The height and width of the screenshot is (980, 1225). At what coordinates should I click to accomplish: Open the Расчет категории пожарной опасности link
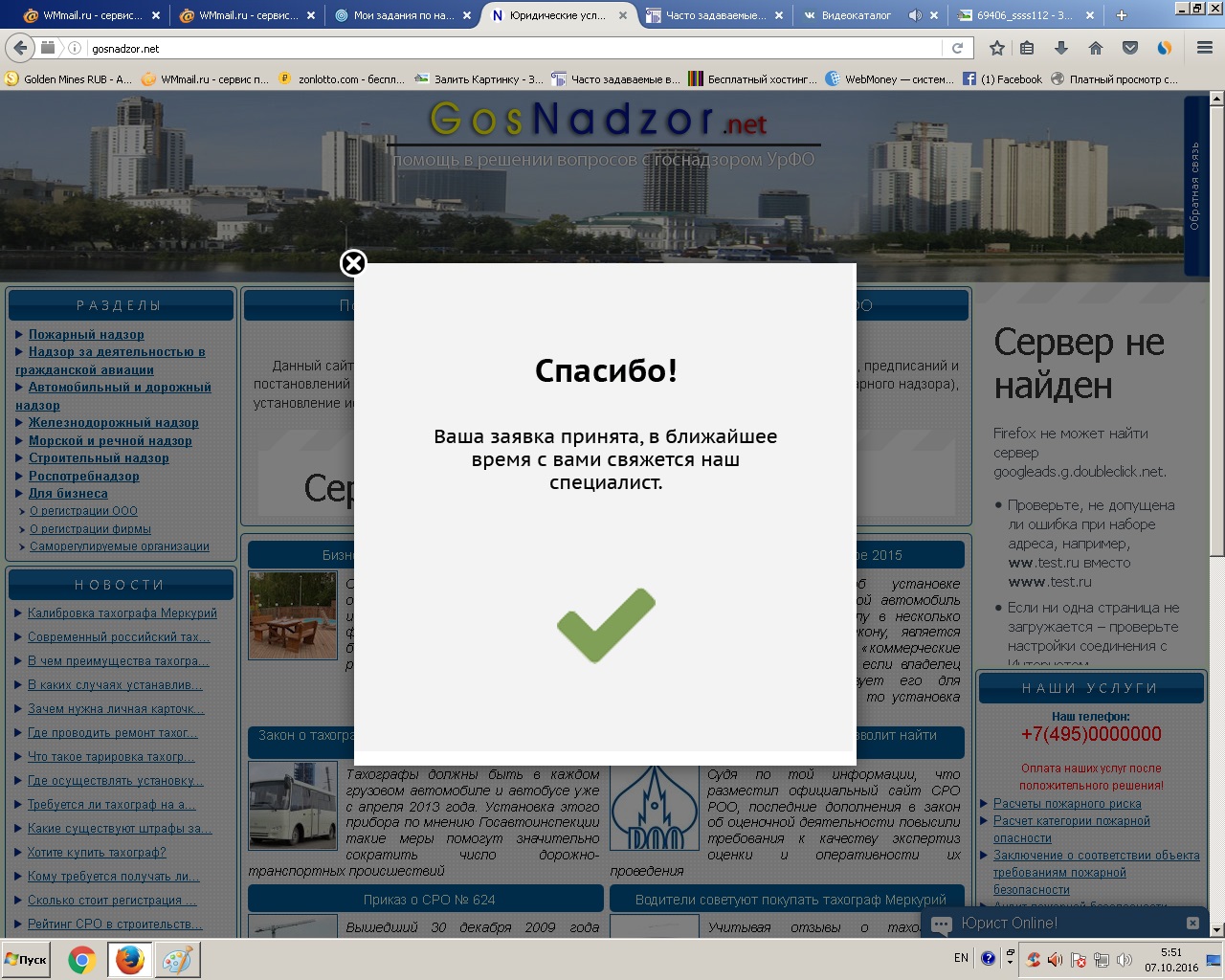pos(1072,829)
